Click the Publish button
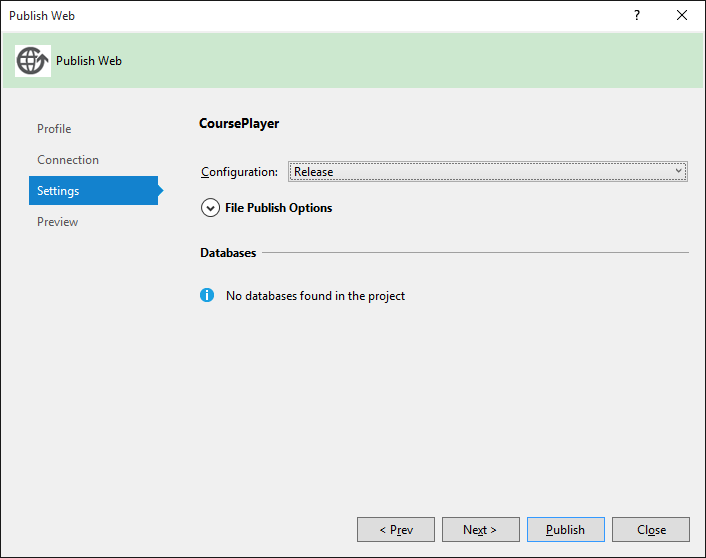Screen dimensions: 706x558 pyautogui.click(x=566, y=530)
